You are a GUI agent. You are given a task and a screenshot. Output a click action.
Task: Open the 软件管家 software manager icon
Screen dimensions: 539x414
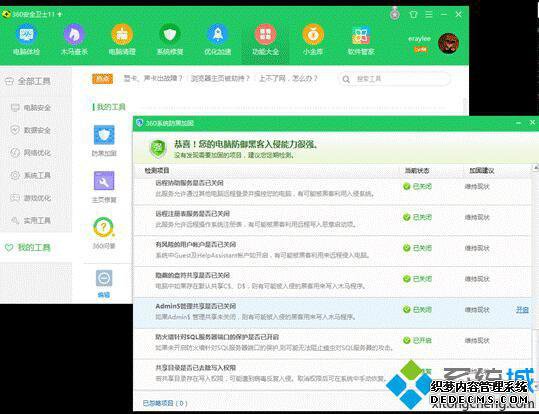361,35
